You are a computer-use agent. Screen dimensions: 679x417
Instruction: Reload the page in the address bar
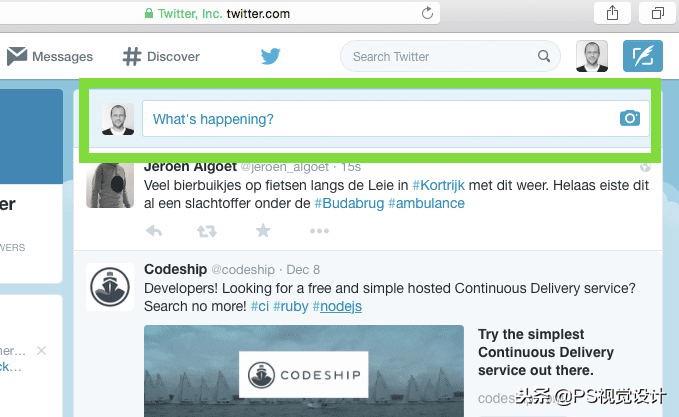(x=427, y=13)
